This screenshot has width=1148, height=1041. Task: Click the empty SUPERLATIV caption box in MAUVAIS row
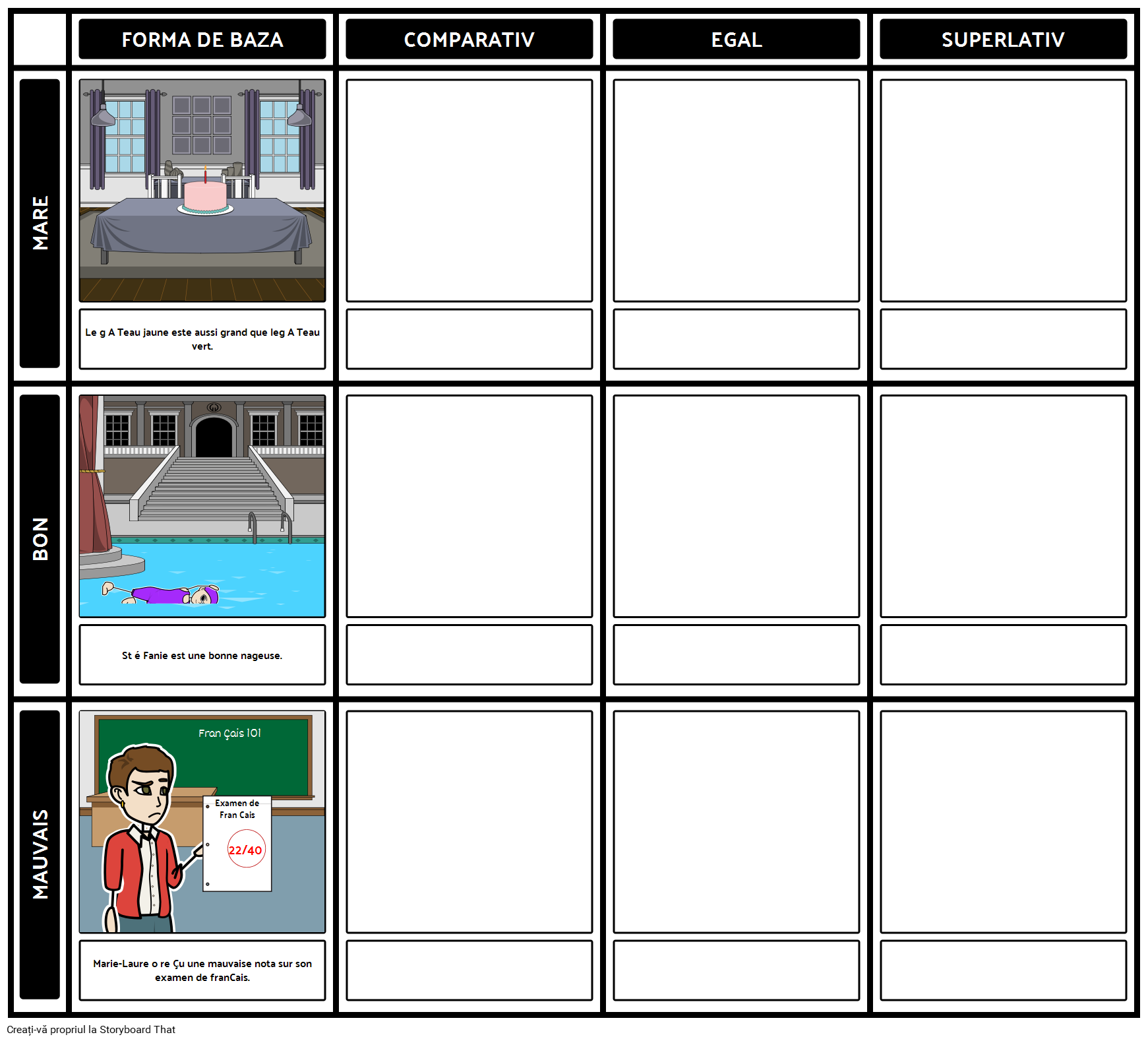tap(1004, 970)
